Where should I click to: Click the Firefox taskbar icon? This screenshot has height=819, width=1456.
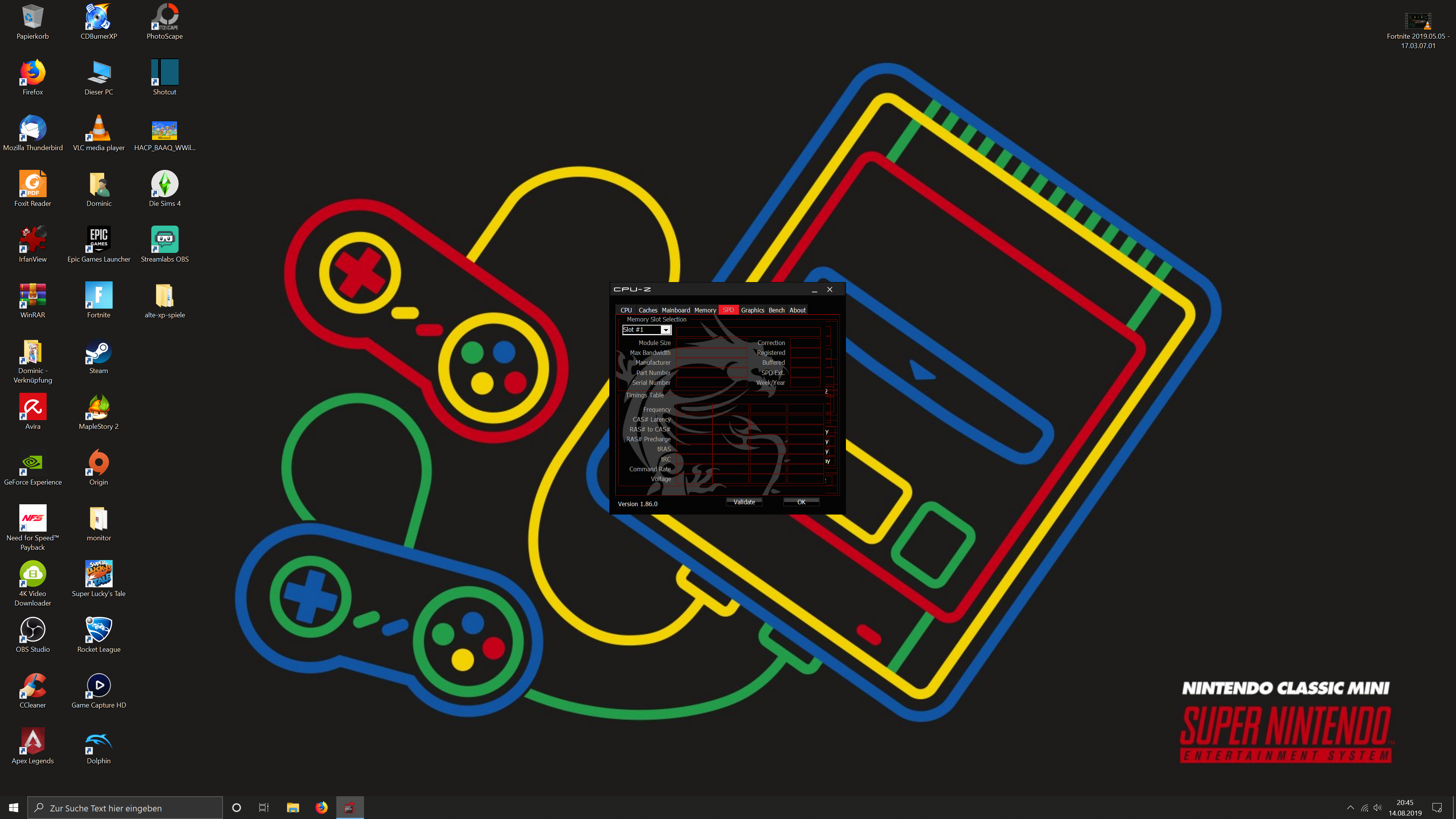(x=321, y=808)
